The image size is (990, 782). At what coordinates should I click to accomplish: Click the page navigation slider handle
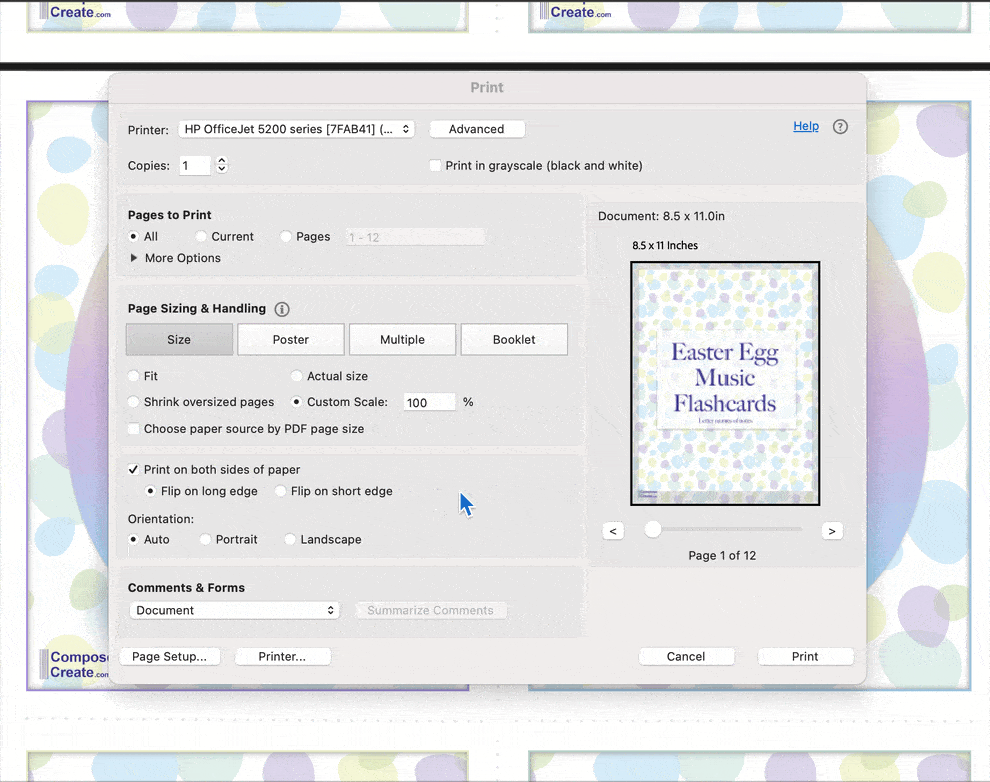tap(653, 530)
